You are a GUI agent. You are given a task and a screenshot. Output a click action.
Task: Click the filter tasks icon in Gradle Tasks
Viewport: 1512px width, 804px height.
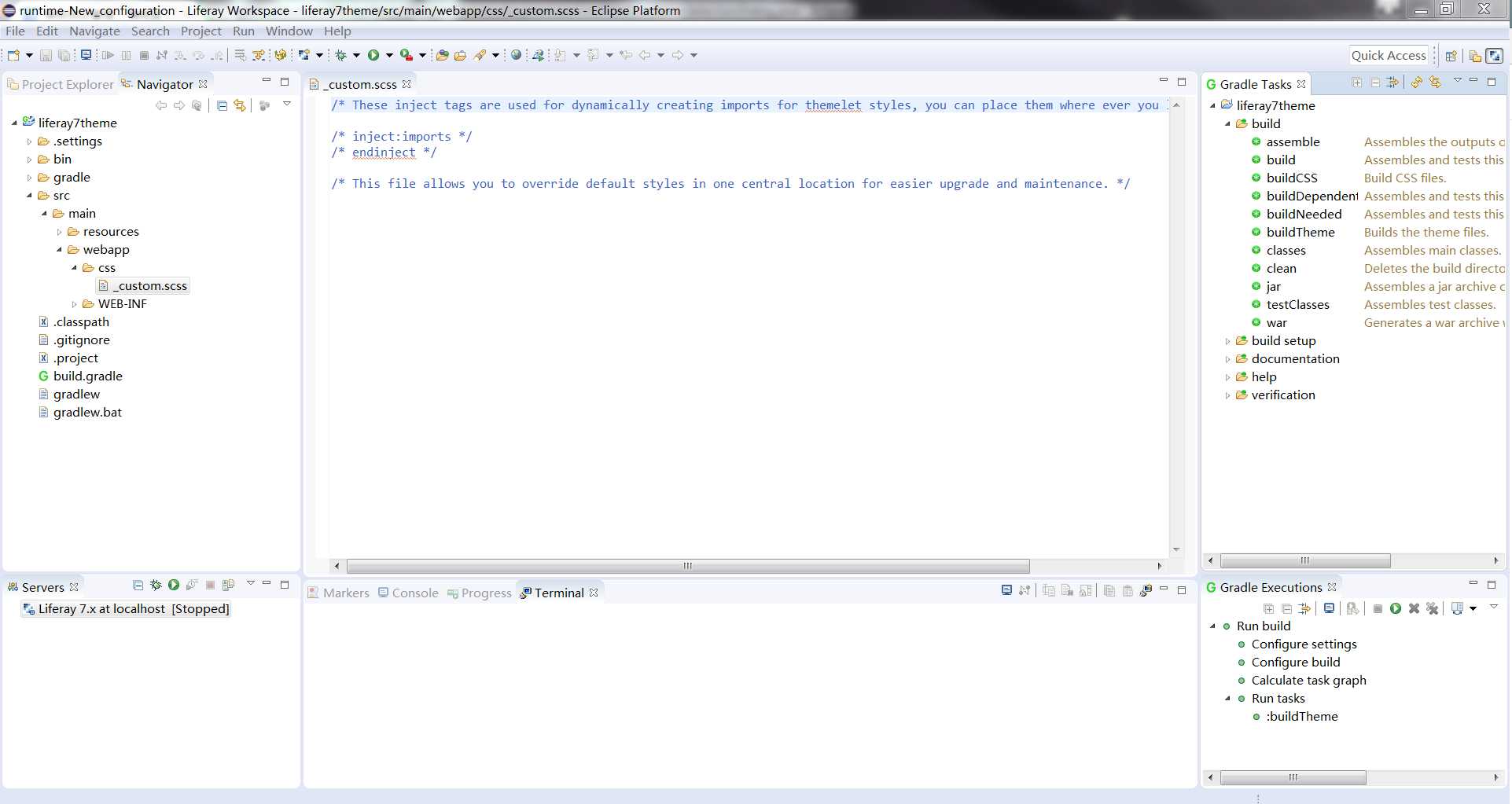pyautogui.click(x=1392, y=83)
